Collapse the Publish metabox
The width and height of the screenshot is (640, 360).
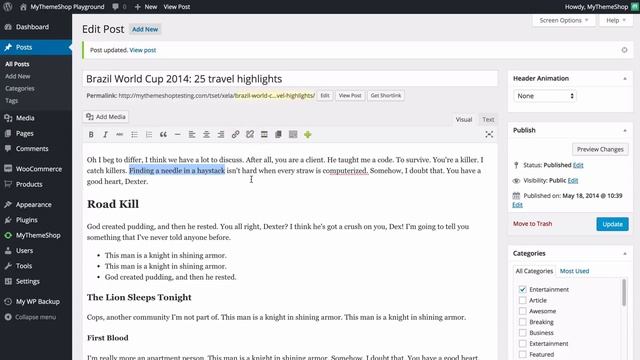tap(625, 130)
